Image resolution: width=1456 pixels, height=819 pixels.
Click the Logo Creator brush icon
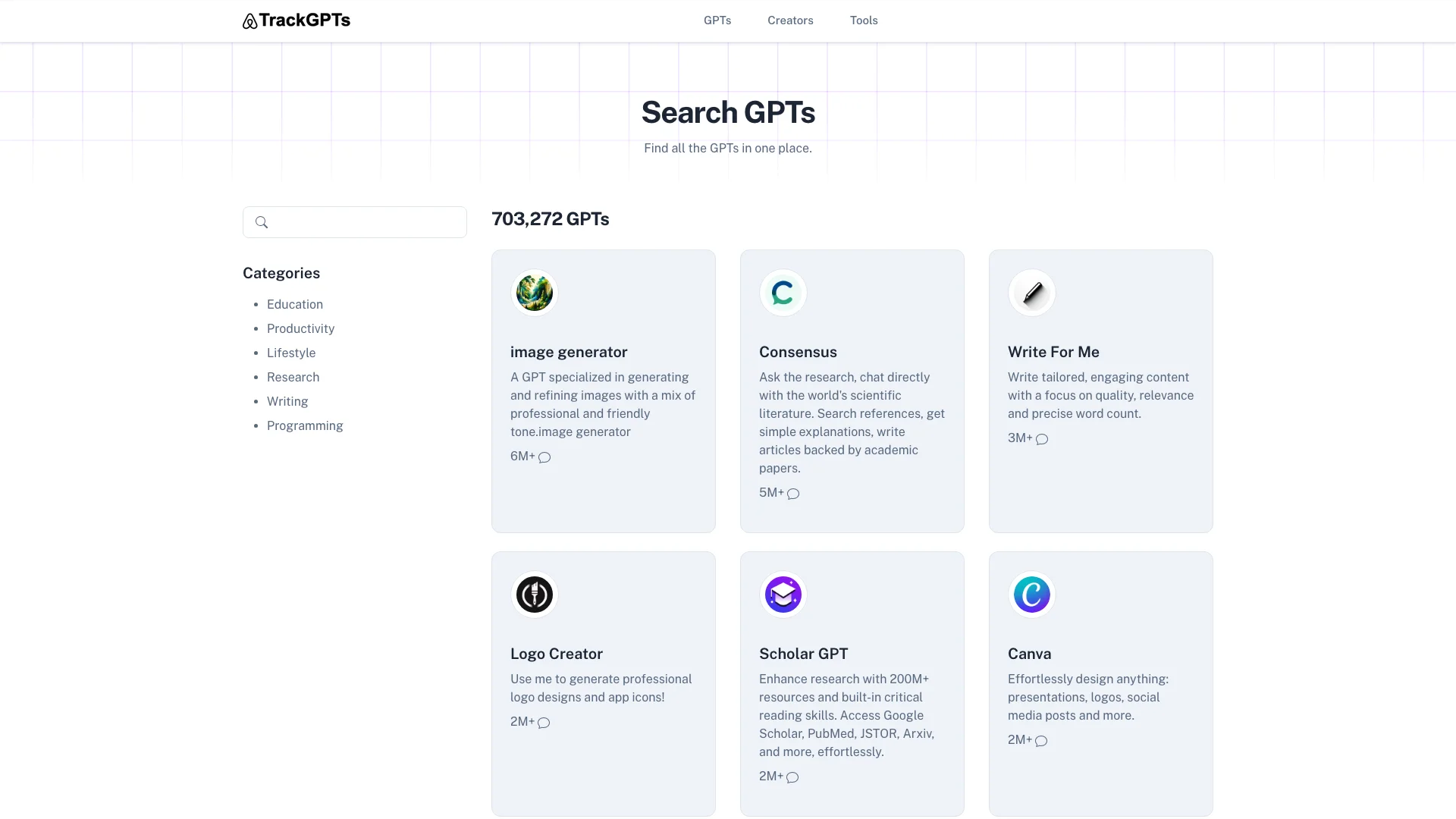pyautogui.click(x=535, y=595)
